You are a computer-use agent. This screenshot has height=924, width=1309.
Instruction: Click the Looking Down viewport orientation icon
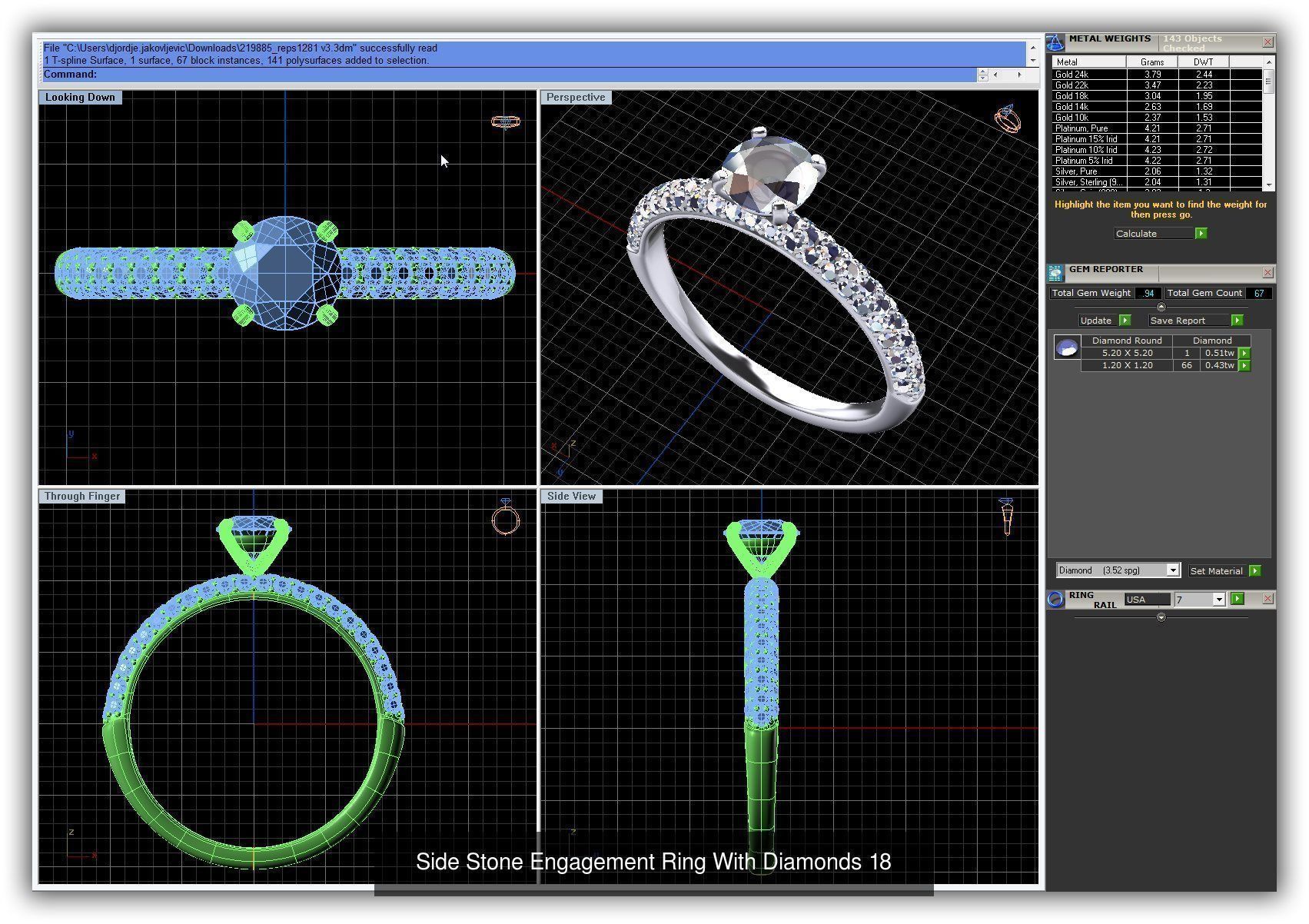pos(505,122)
